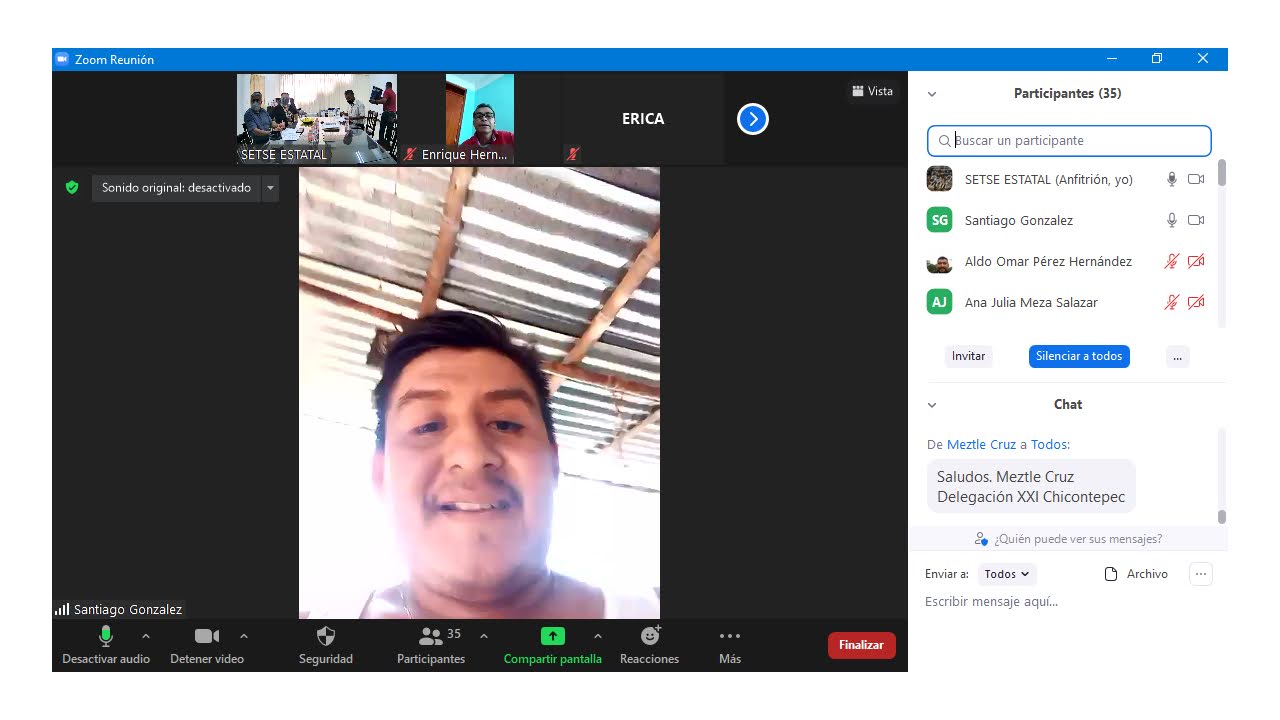Toggle Sonido original: desactivado button
The width and height of the screenshot is (1280, 720).
pyautogui.click(x=177, y=188)
